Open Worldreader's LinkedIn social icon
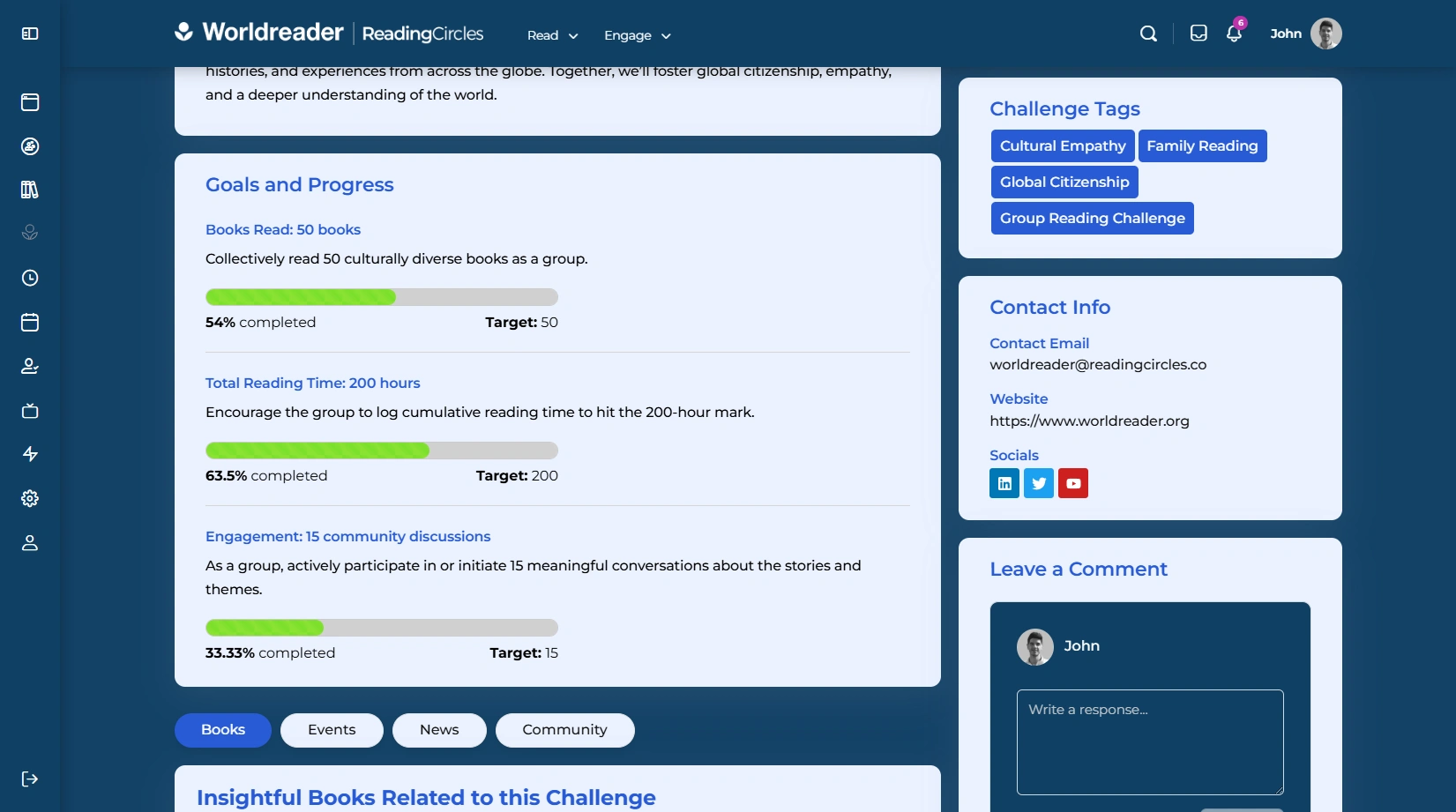 (1004, 482)
